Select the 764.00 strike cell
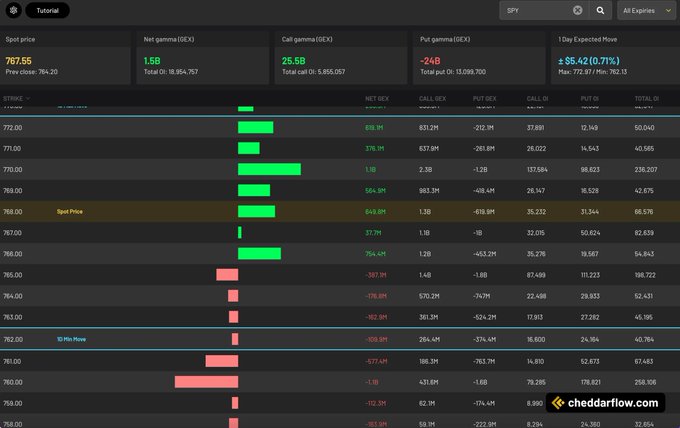 point(13,296)
